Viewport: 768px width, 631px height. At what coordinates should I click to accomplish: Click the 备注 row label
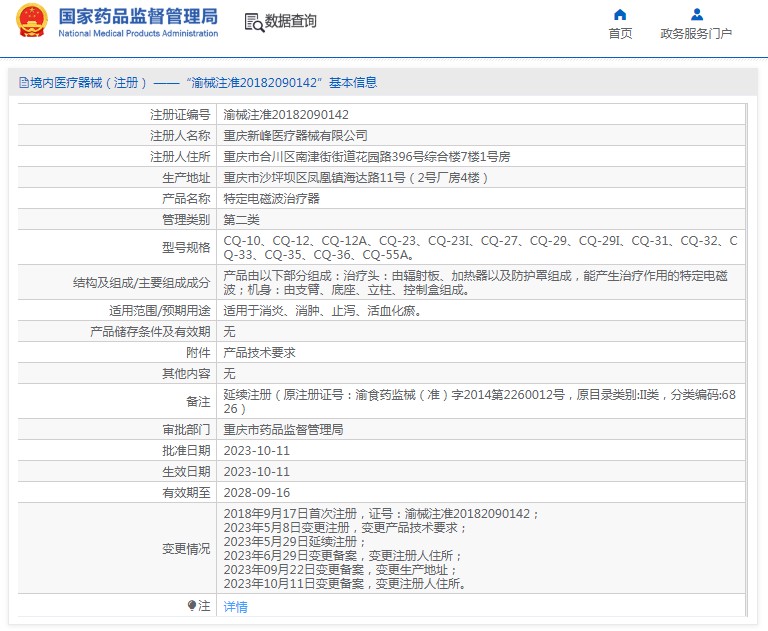(198, 402)
